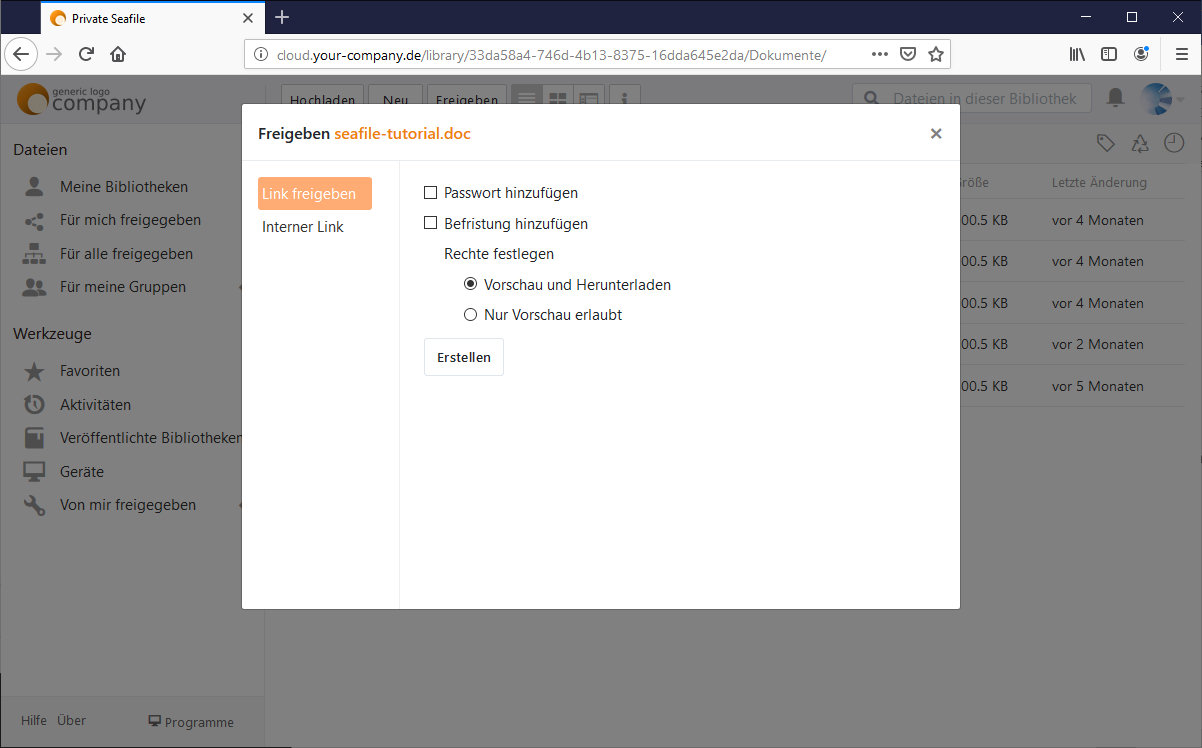The height and width of the screenshot is (748, 1202).
Task: Choose Vorschau und Herunterladen permission
Action: (471, 285)
